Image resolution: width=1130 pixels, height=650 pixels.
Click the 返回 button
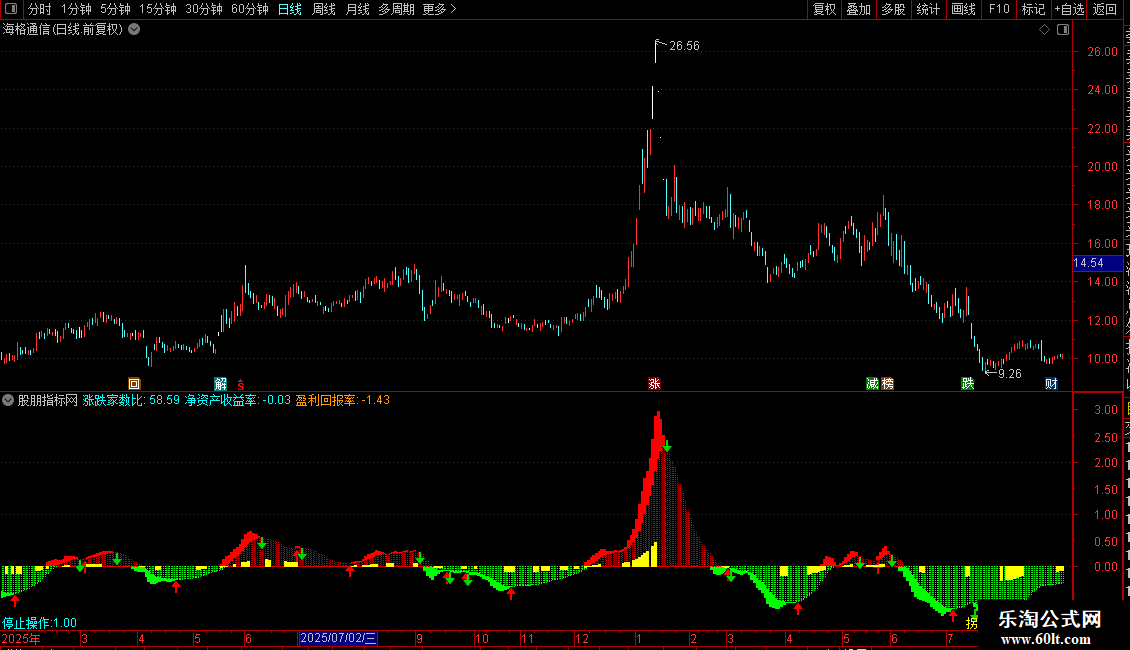pos(1104,9)
